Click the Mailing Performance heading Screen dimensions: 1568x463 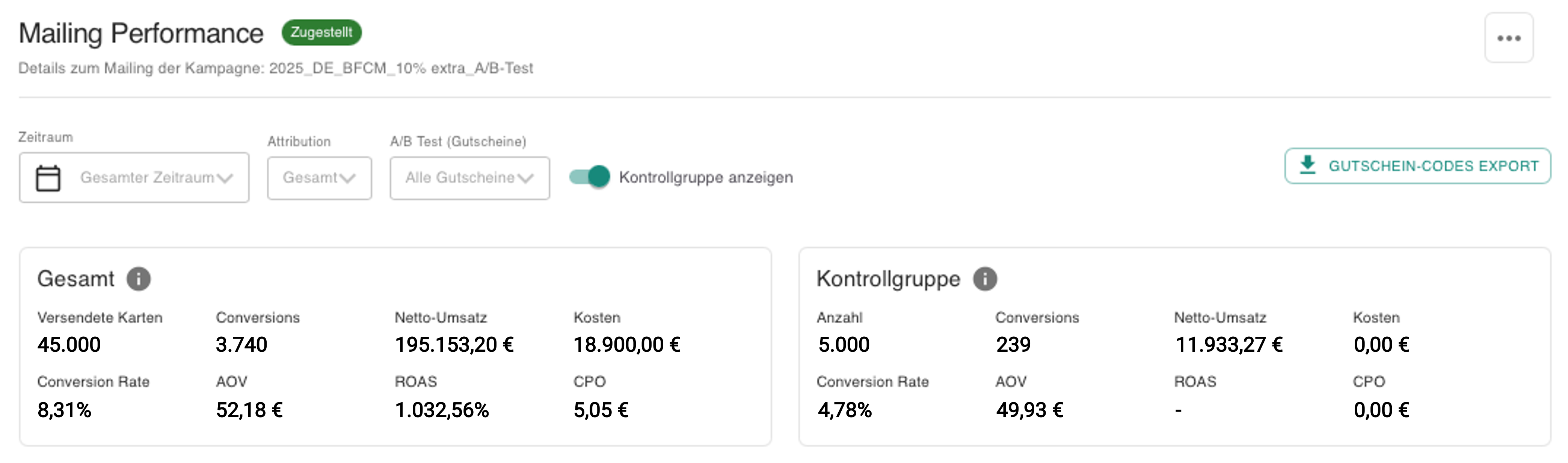click(141, 33)
